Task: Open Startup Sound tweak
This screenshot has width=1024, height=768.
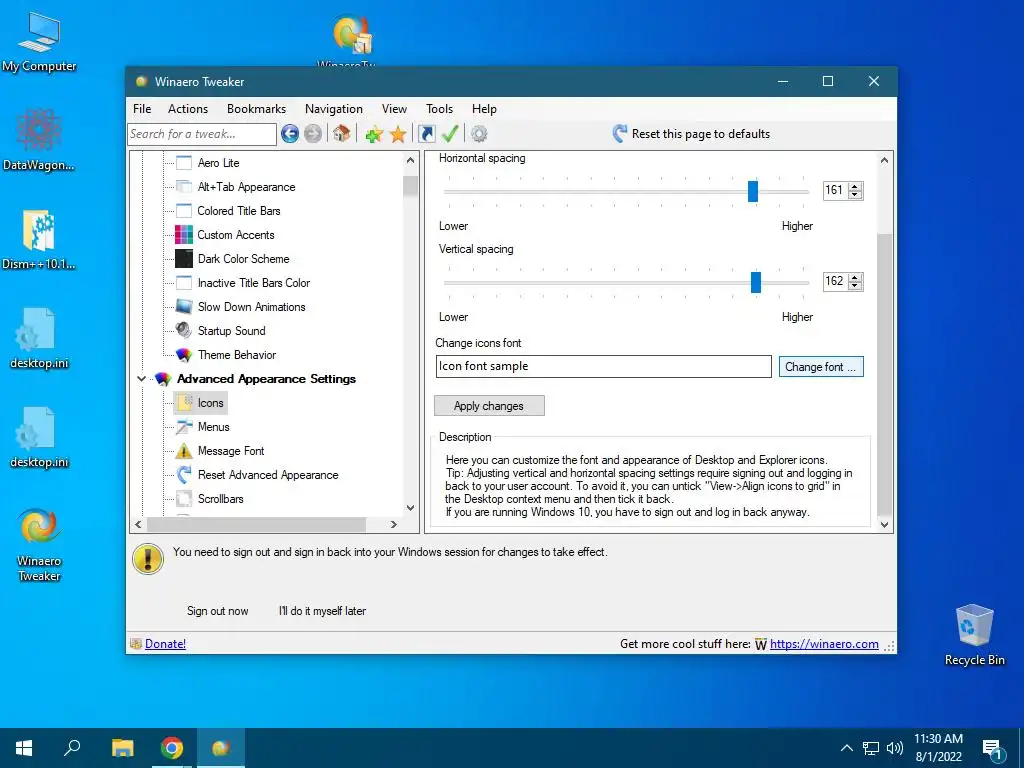Action: coord(231,330)
